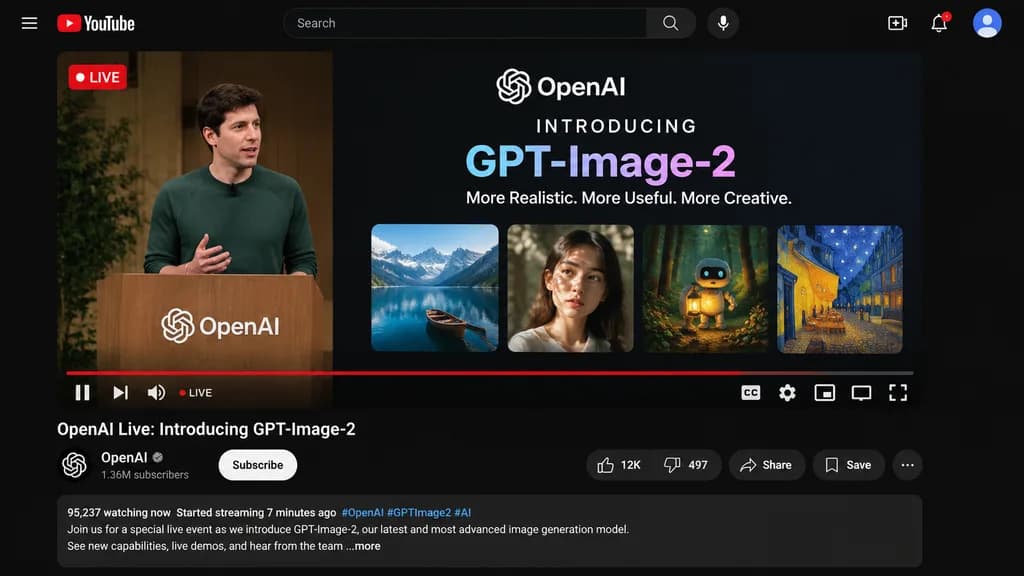Open the hamburger guide menu

(x=29, y=24)
